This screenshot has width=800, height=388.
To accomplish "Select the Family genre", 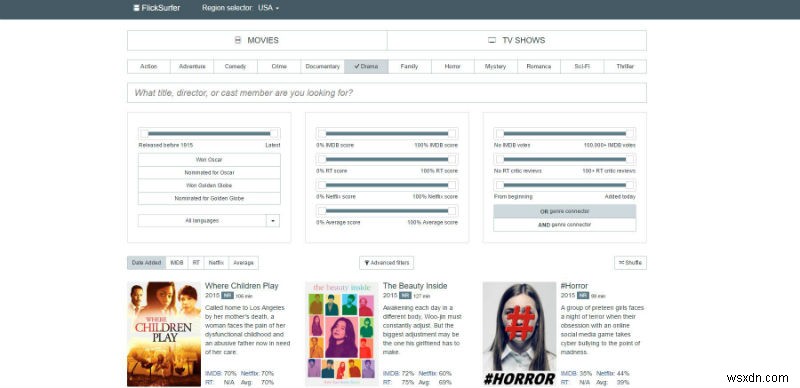I will click(409, 66).
